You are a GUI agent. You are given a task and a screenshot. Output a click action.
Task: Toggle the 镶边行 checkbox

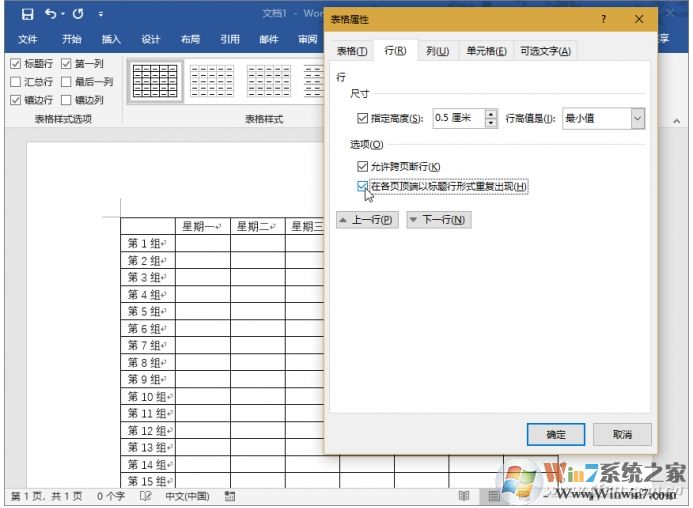pyautogui.click(x=15, y=100)
